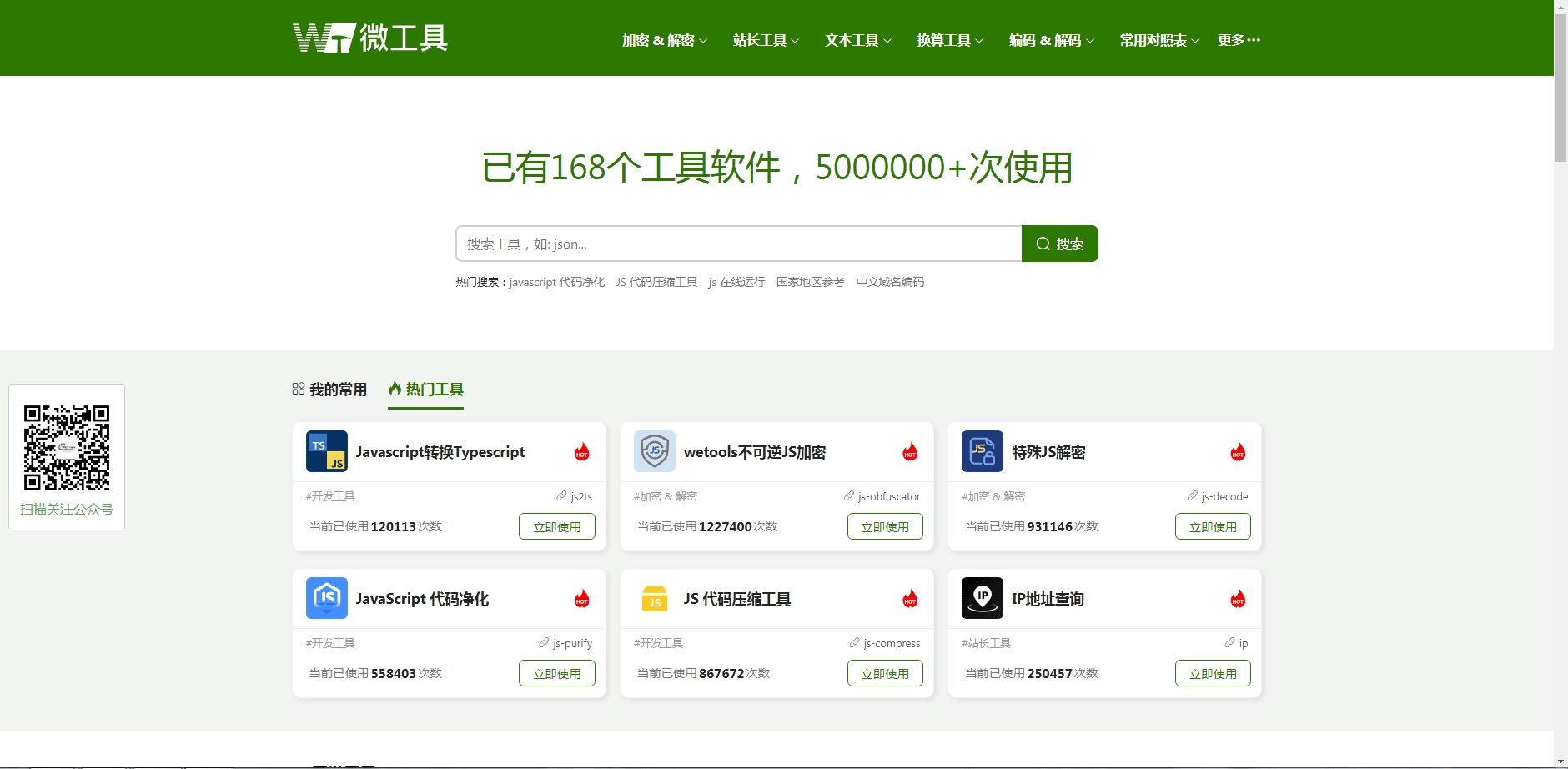
Task: Click 立即使用 for JavaScript 代码净化
Action: (557, 673)
